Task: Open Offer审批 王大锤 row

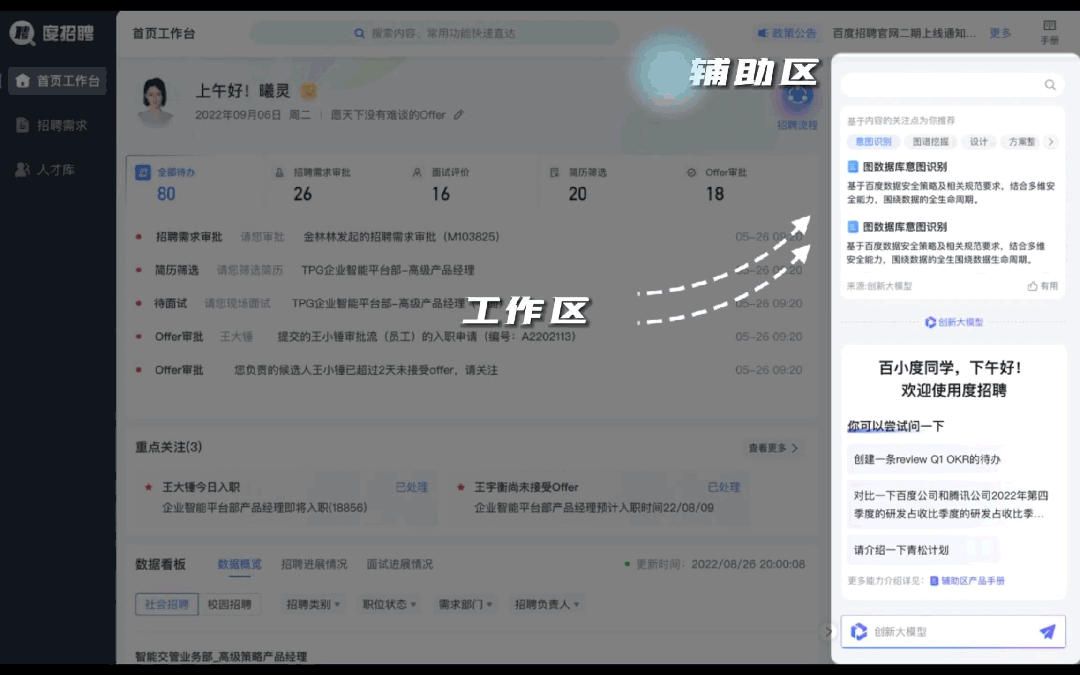Action: pyautogui.click(x=468, y=337)
